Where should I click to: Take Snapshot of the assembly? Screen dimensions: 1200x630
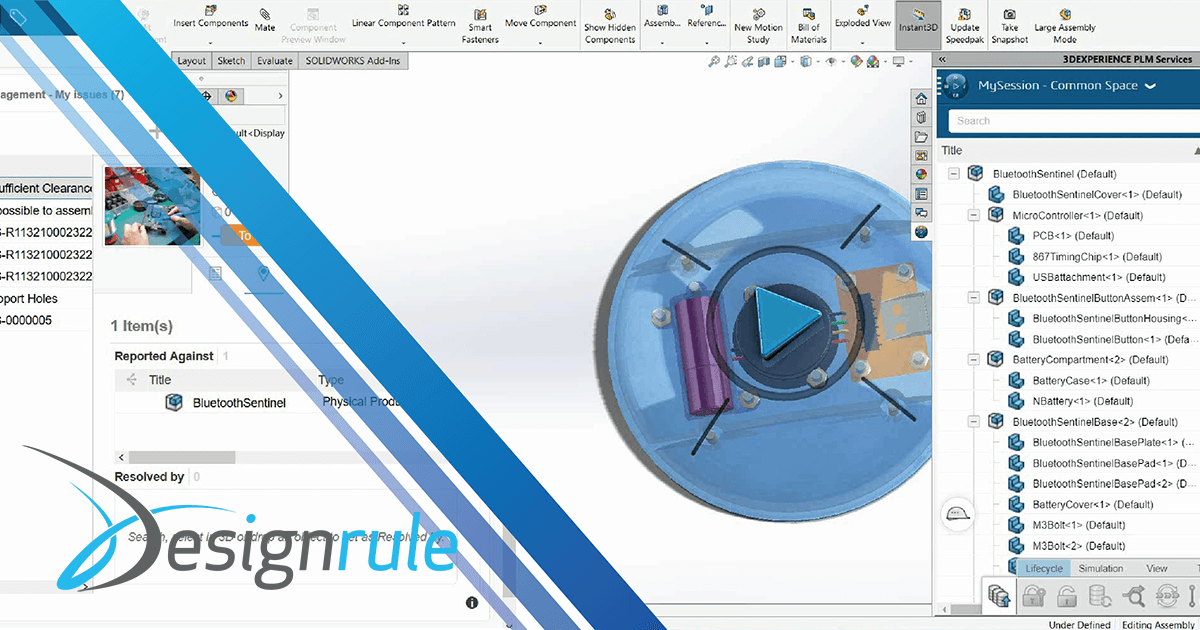coord(1010,26)
